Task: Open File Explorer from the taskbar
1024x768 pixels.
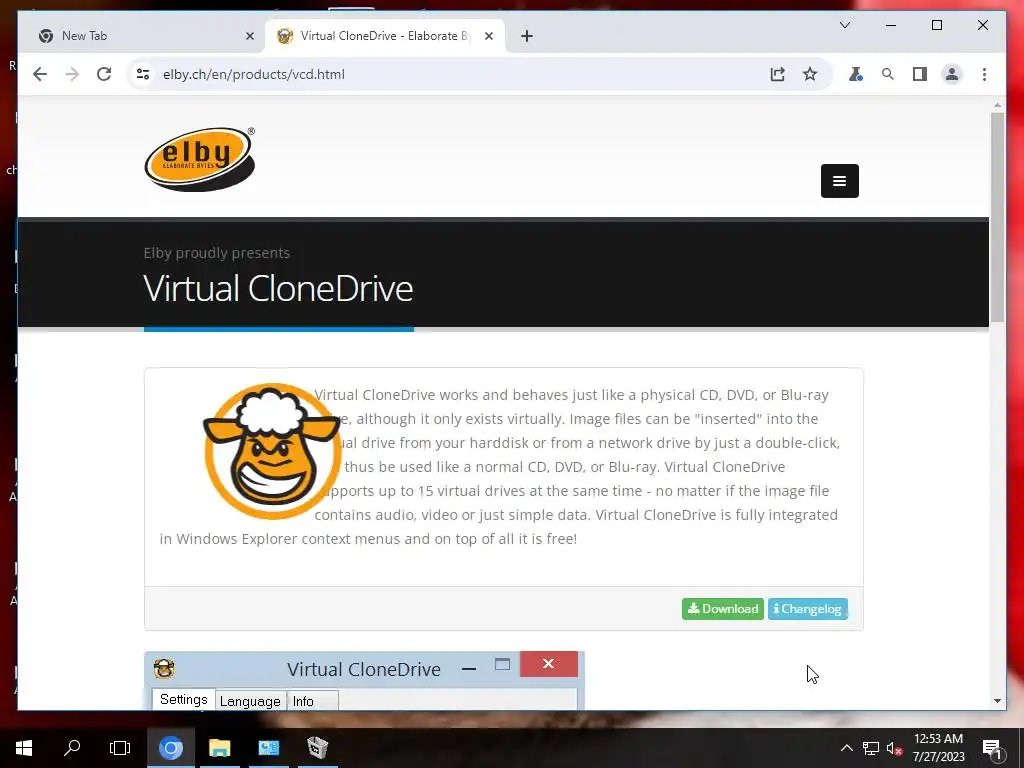Action: click(x=219, y=748)
